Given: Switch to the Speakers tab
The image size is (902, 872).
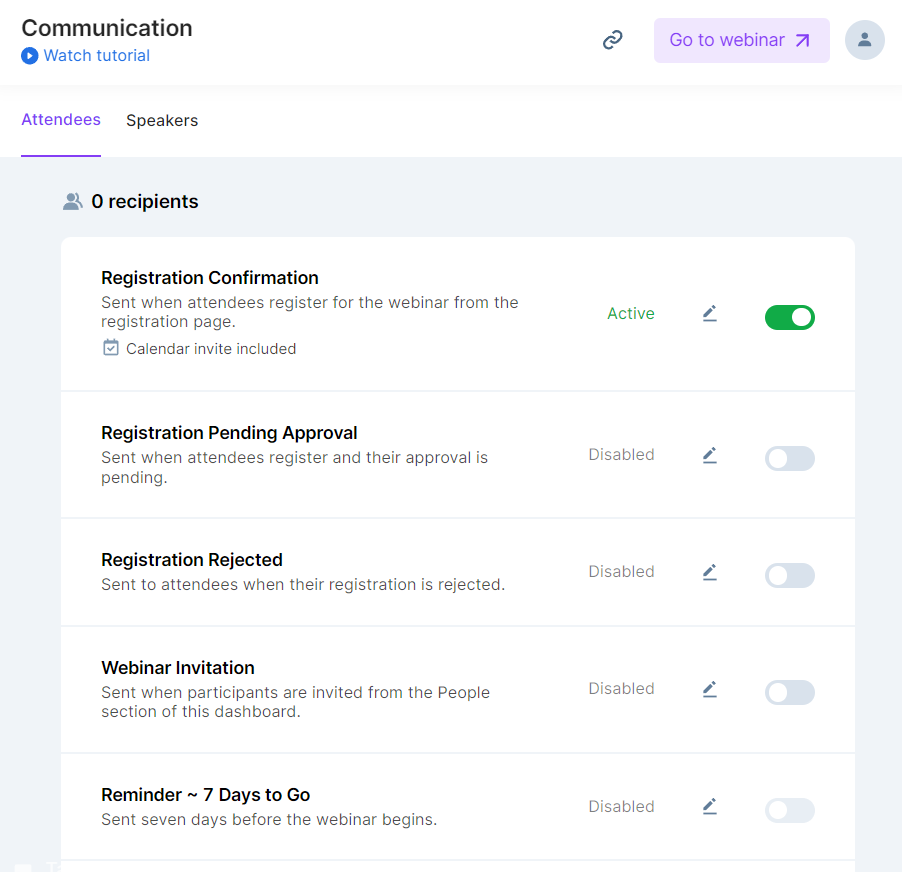Looking at the screenshot, I should pos(162,121).
